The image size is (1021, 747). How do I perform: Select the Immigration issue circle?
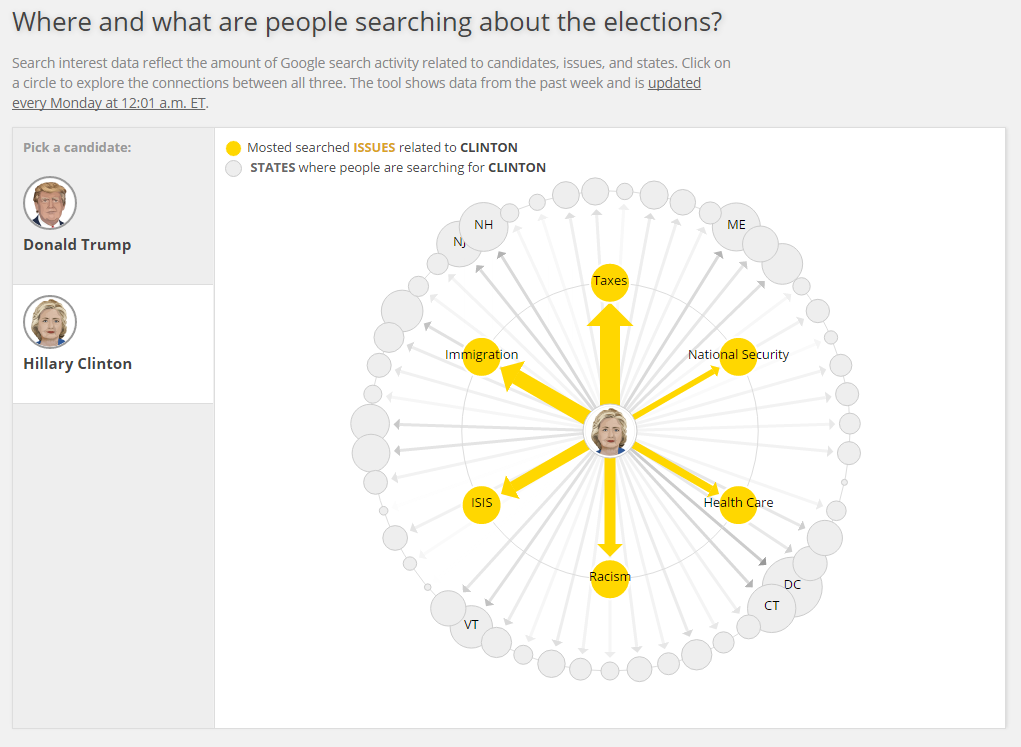(x=481, y=356)
